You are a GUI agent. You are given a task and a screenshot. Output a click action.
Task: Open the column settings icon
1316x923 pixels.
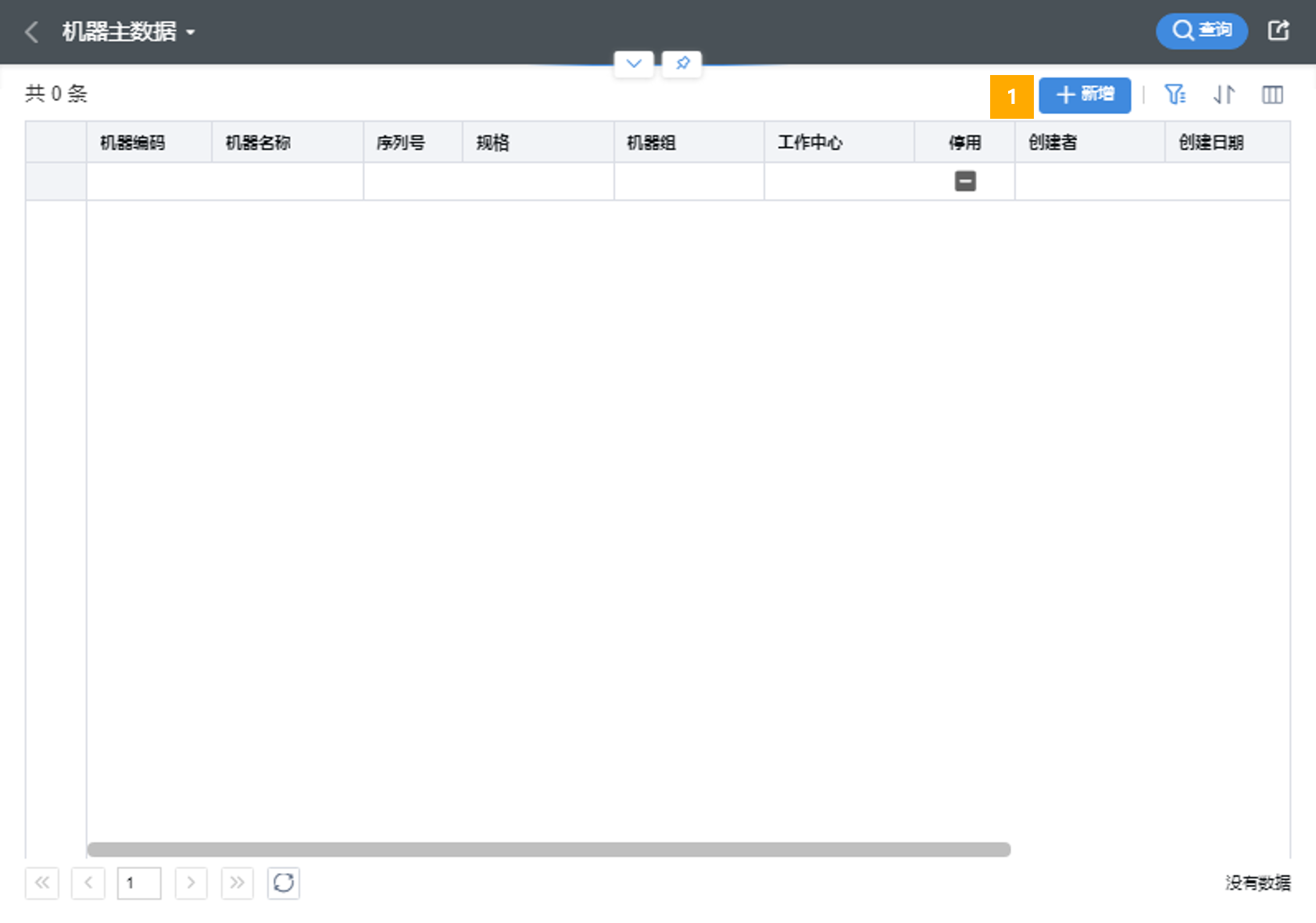point(1272,95)
